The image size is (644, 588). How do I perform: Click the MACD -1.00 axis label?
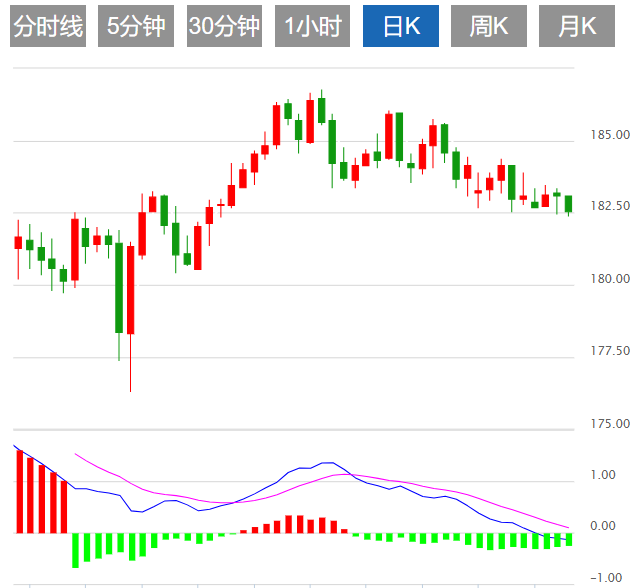pos(606,578)
